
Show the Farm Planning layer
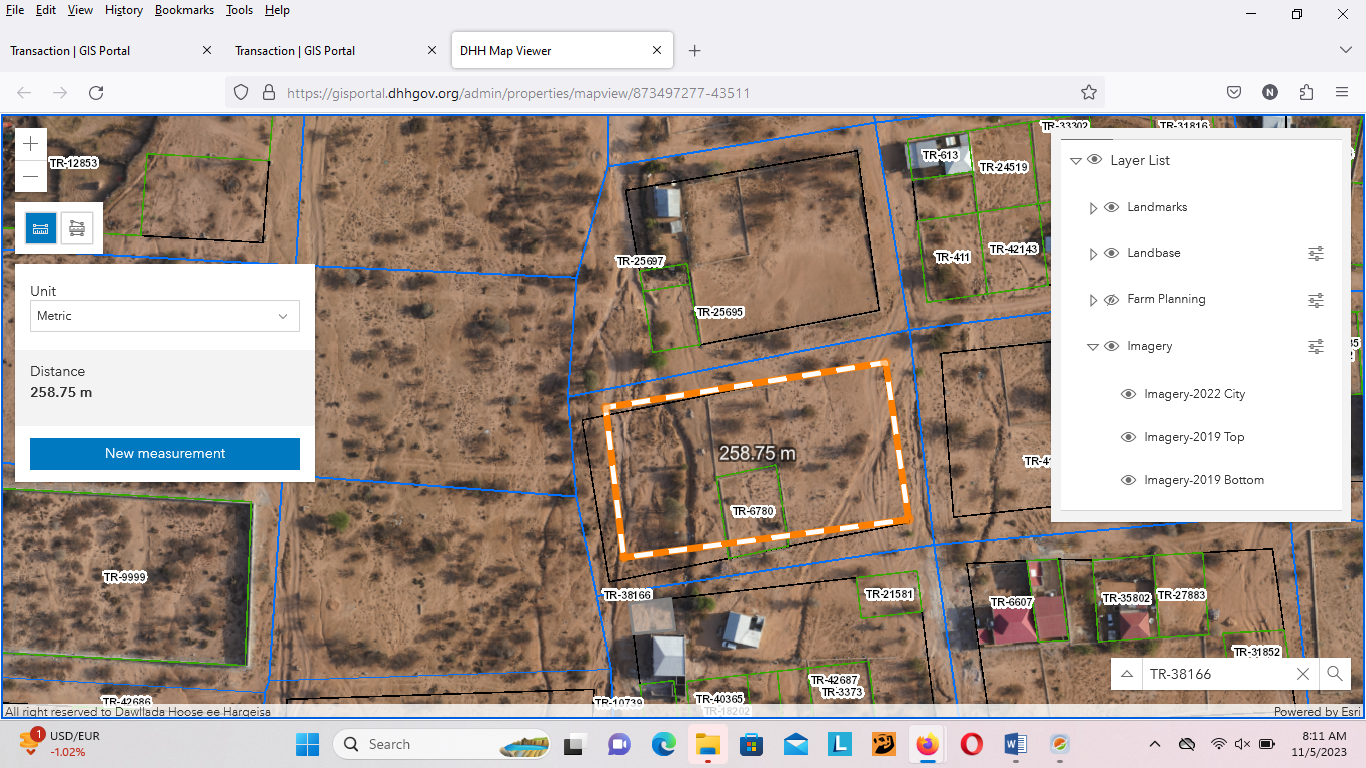[x=1111, y=299]
